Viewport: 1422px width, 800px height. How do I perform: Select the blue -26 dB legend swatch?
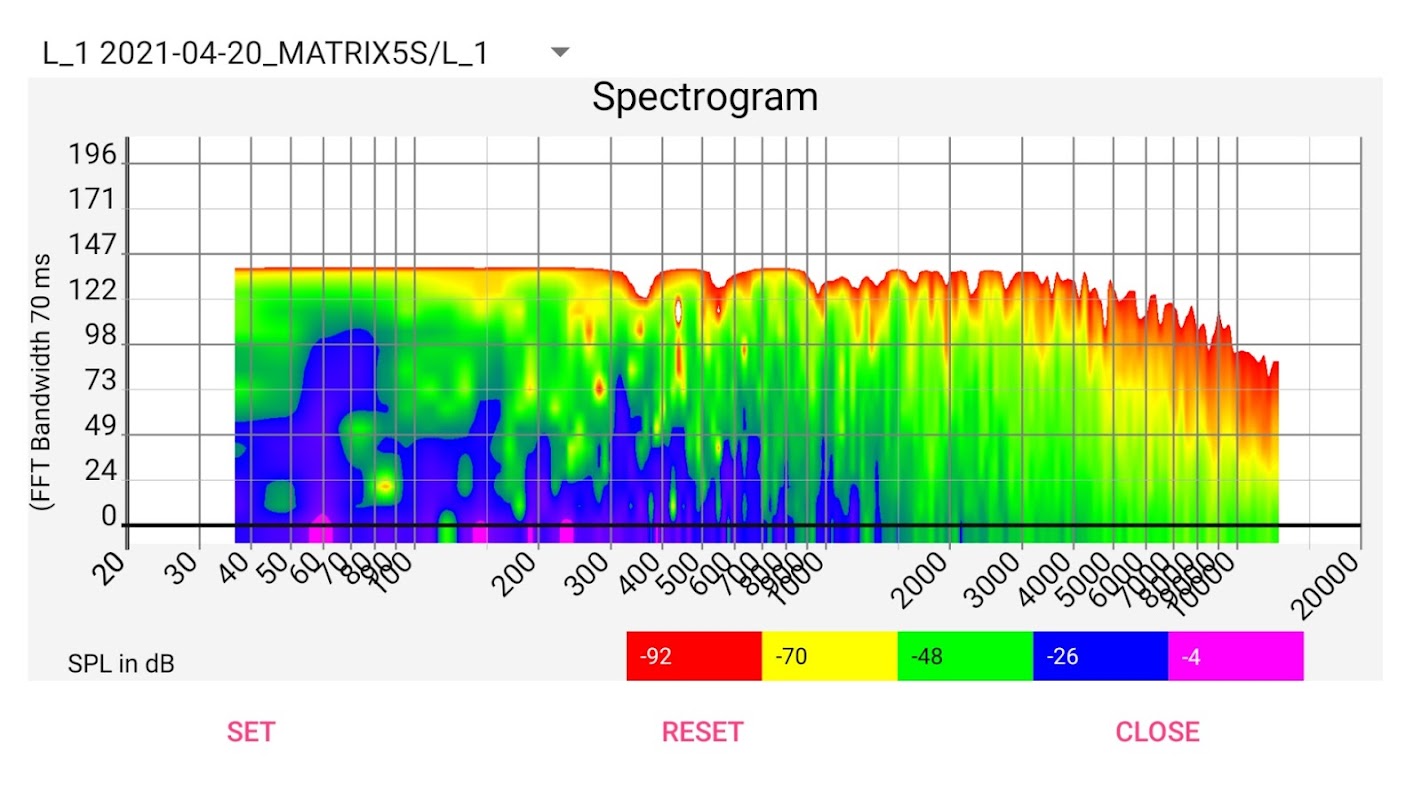click(x=1100, y=656)
